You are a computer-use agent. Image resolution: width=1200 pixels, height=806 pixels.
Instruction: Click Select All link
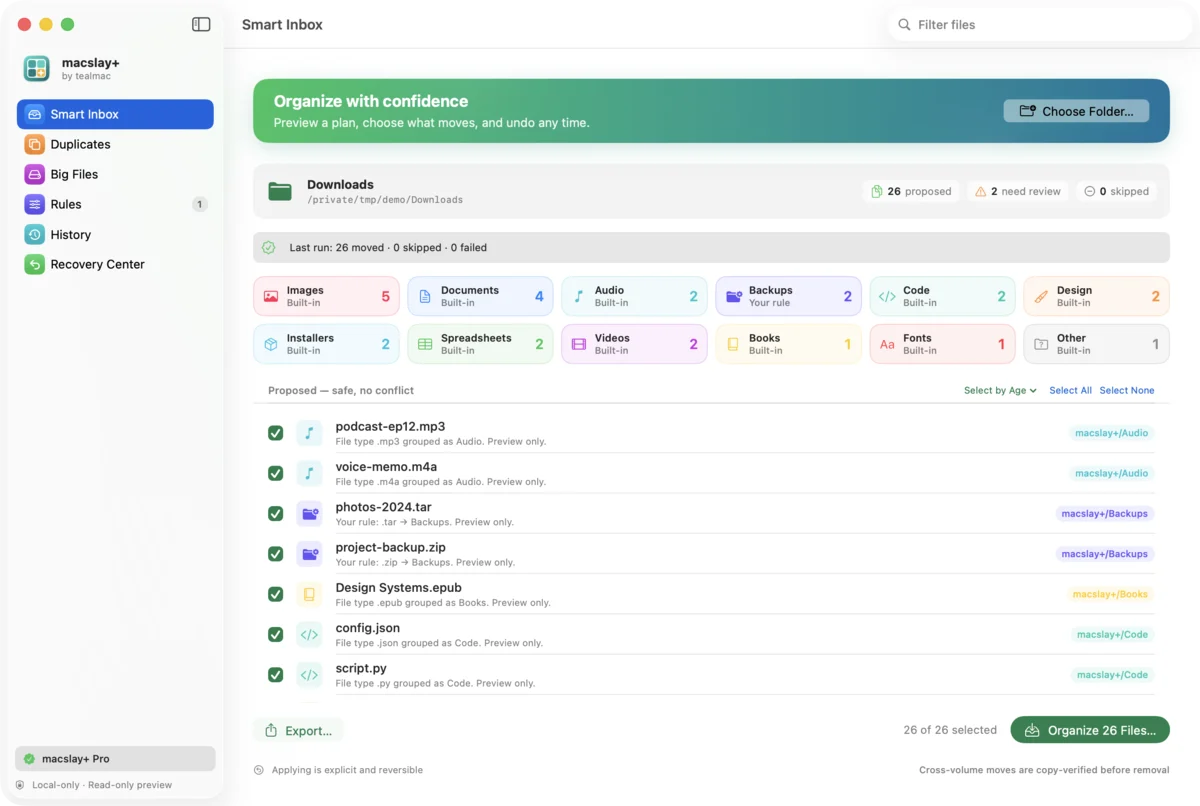point(1070,390)
